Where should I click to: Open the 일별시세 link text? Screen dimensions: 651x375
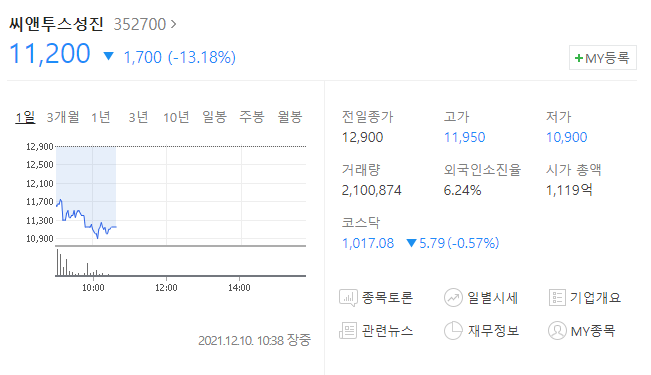click(493, 298)
